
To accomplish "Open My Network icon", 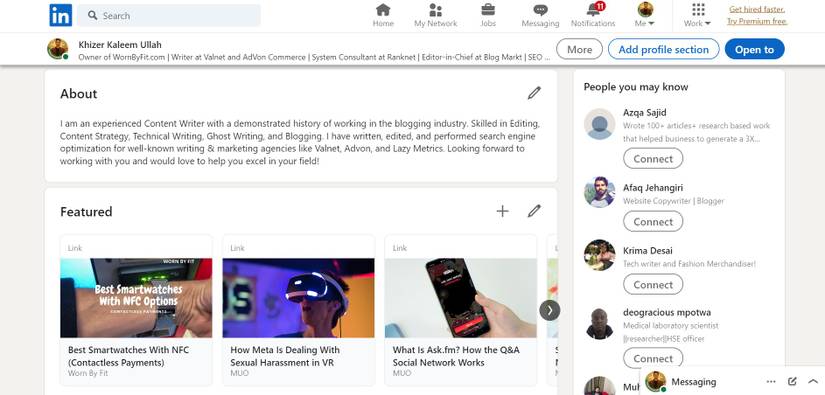I will (435, 15).
